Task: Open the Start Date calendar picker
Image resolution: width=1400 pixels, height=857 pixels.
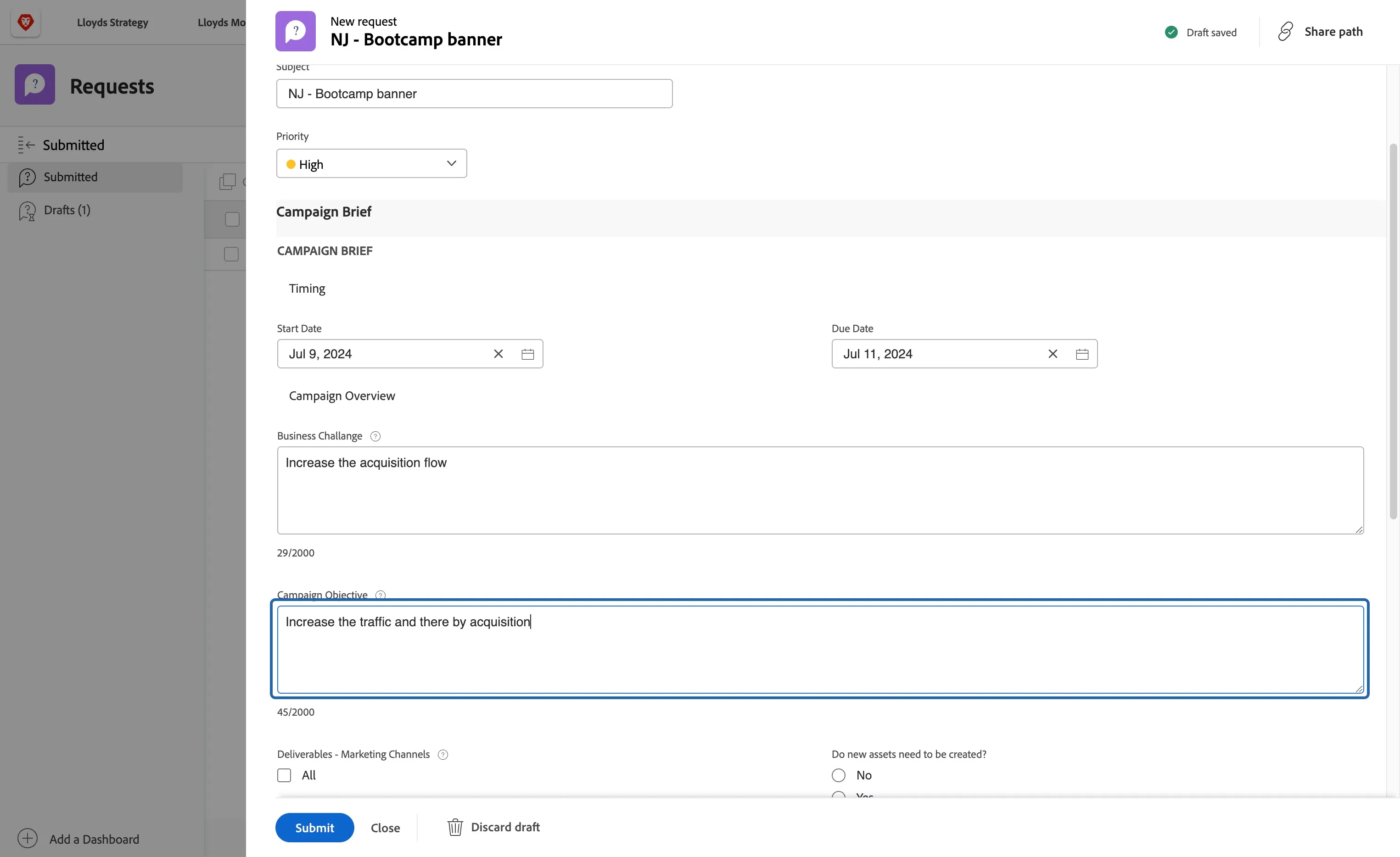Action: click(528, 354)
